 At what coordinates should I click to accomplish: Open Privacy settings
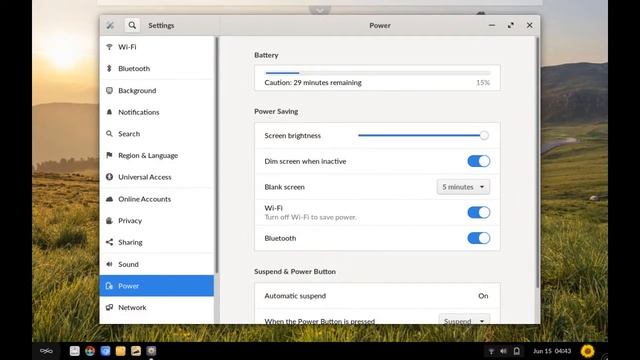coord(156,220)
